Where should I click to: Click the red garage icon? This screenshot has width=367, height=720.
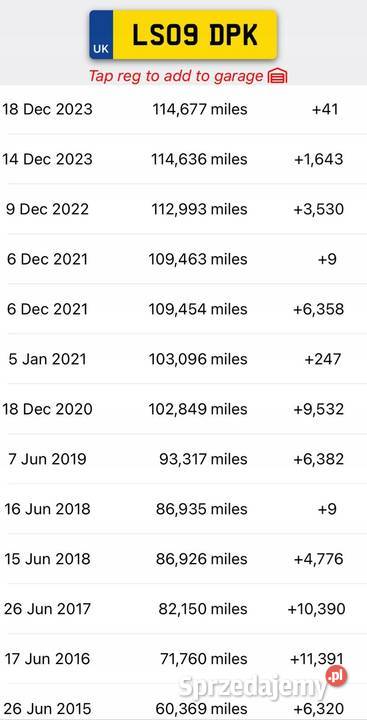[277, 76]
